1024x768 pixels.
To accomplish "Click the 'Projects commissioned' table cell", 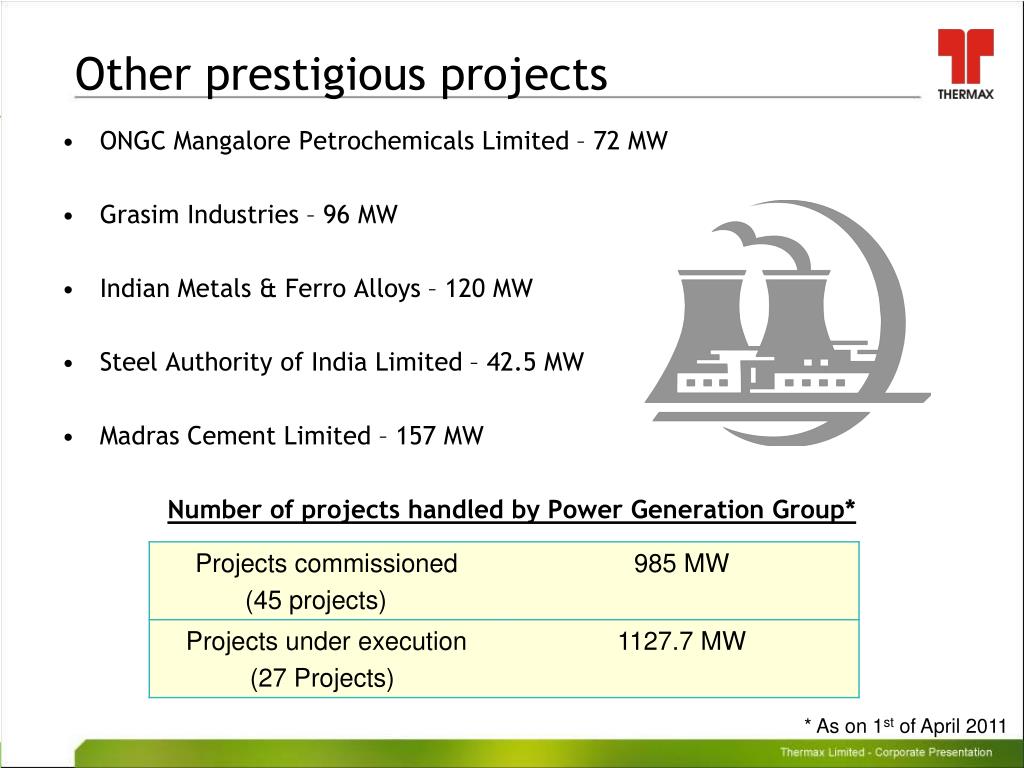I will pyautogui.click(x=327, y=581).
